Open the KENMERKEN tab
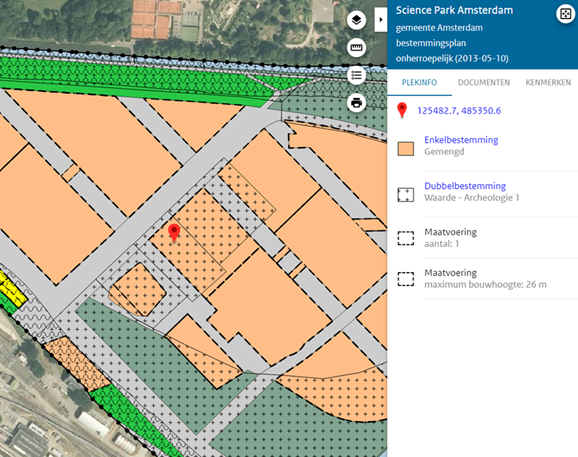This screenshot has width=578, height=457. point(548,83)
